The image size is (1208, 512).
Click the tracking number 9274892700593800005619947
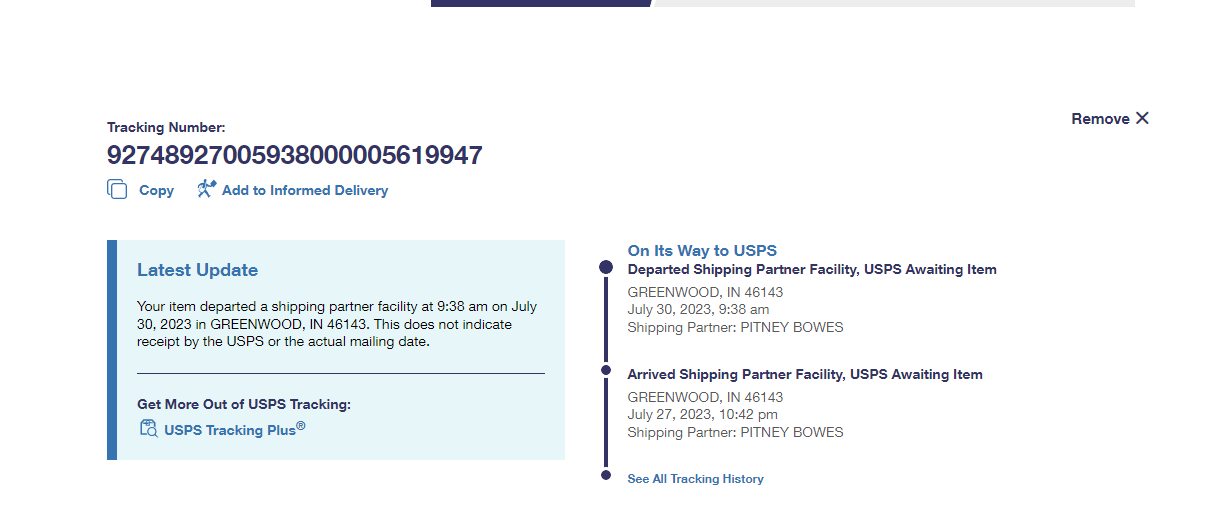click(x=295, y=155)
